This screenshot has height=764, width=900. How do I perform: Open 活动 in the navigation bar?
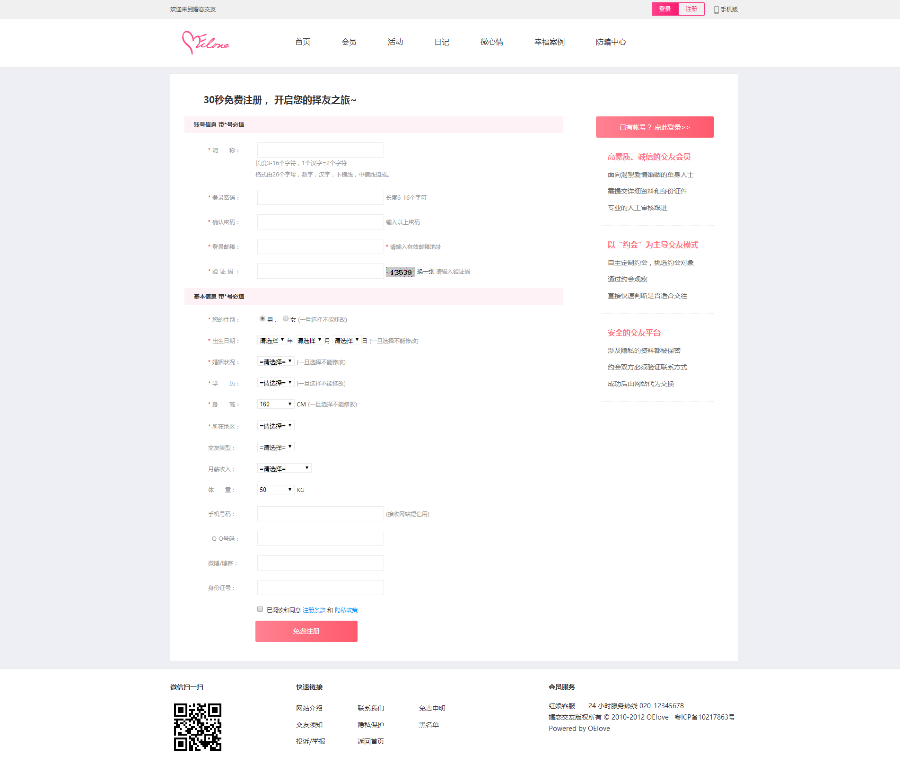click(395, 42)
